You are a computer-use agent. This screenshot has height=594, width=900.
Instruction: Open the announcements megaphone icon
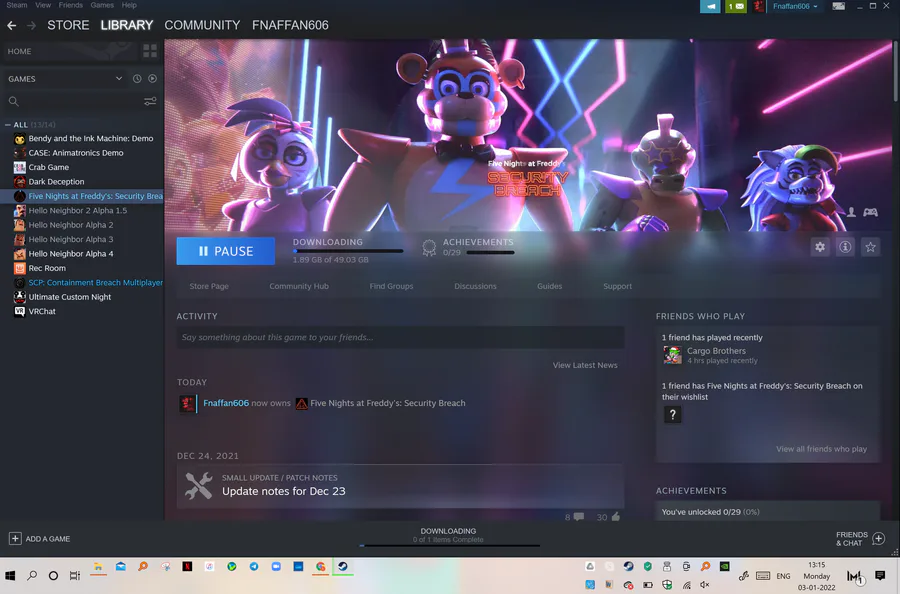click(710, 6)
